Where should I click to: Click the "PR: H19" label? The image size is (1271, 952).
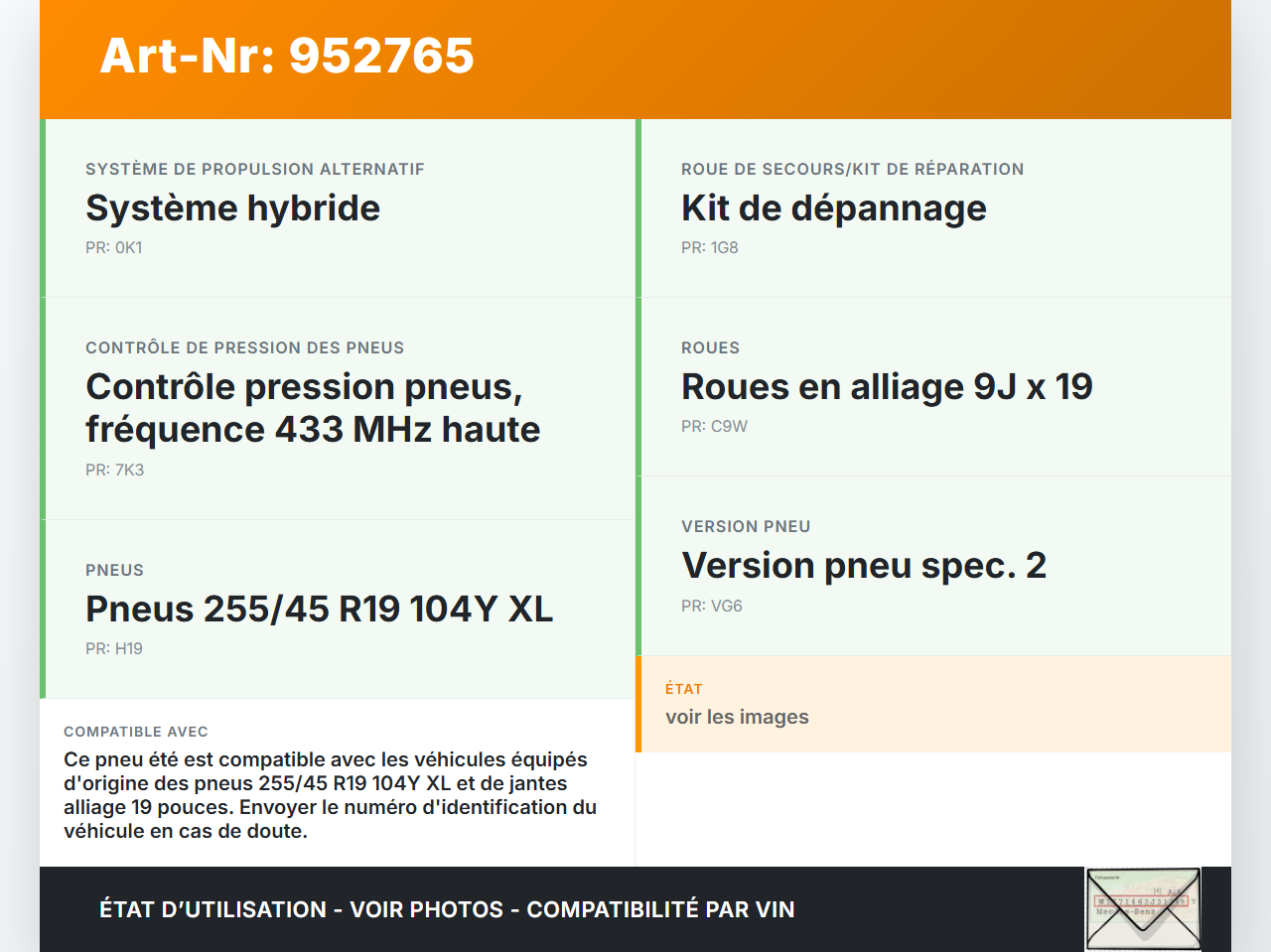click(113, 648)
